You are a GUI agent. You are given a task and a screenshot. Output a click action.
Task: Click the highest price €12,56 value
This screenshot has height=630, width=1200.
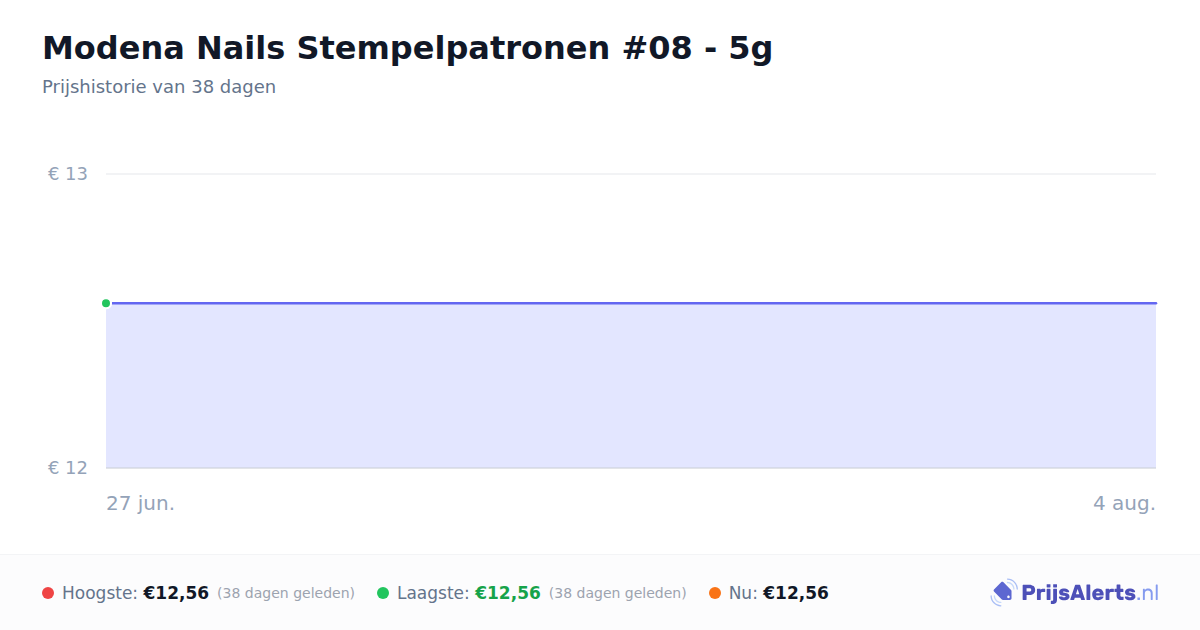176,593
